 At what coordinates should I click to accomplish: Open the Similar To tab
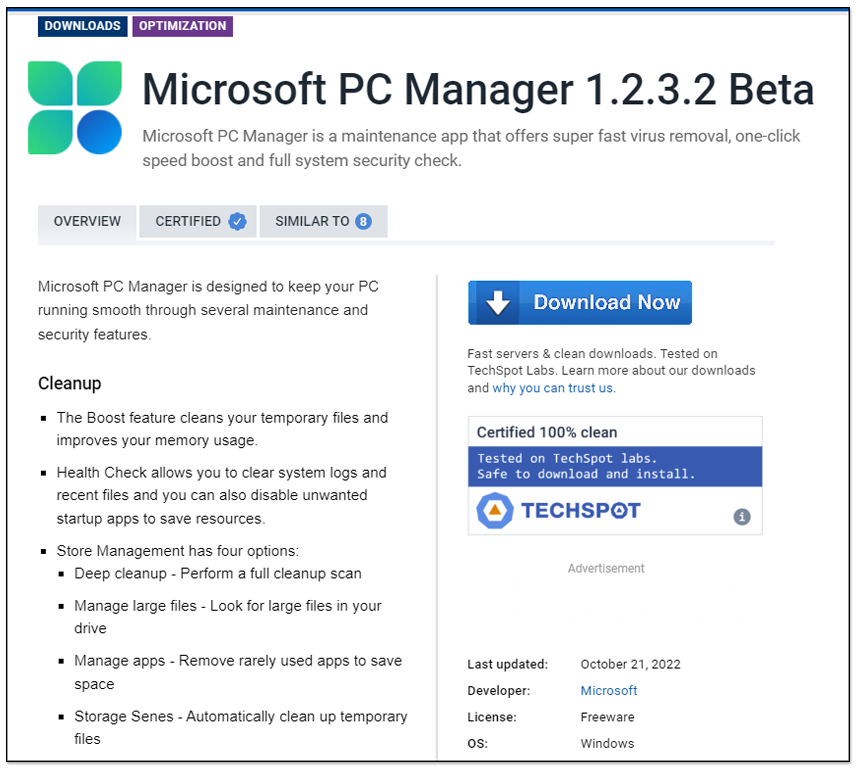click(x=312, y=221)
